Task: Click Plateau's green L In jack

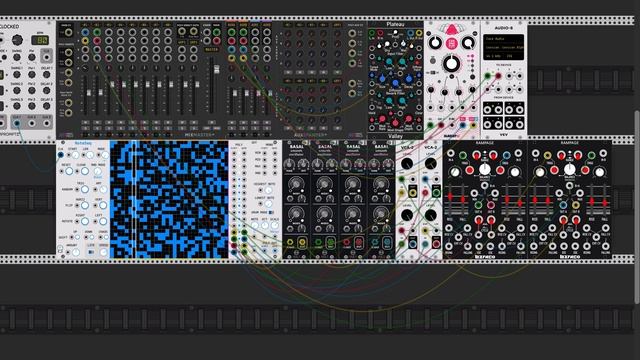Action: pyautogui.click(x=372, y=33)
